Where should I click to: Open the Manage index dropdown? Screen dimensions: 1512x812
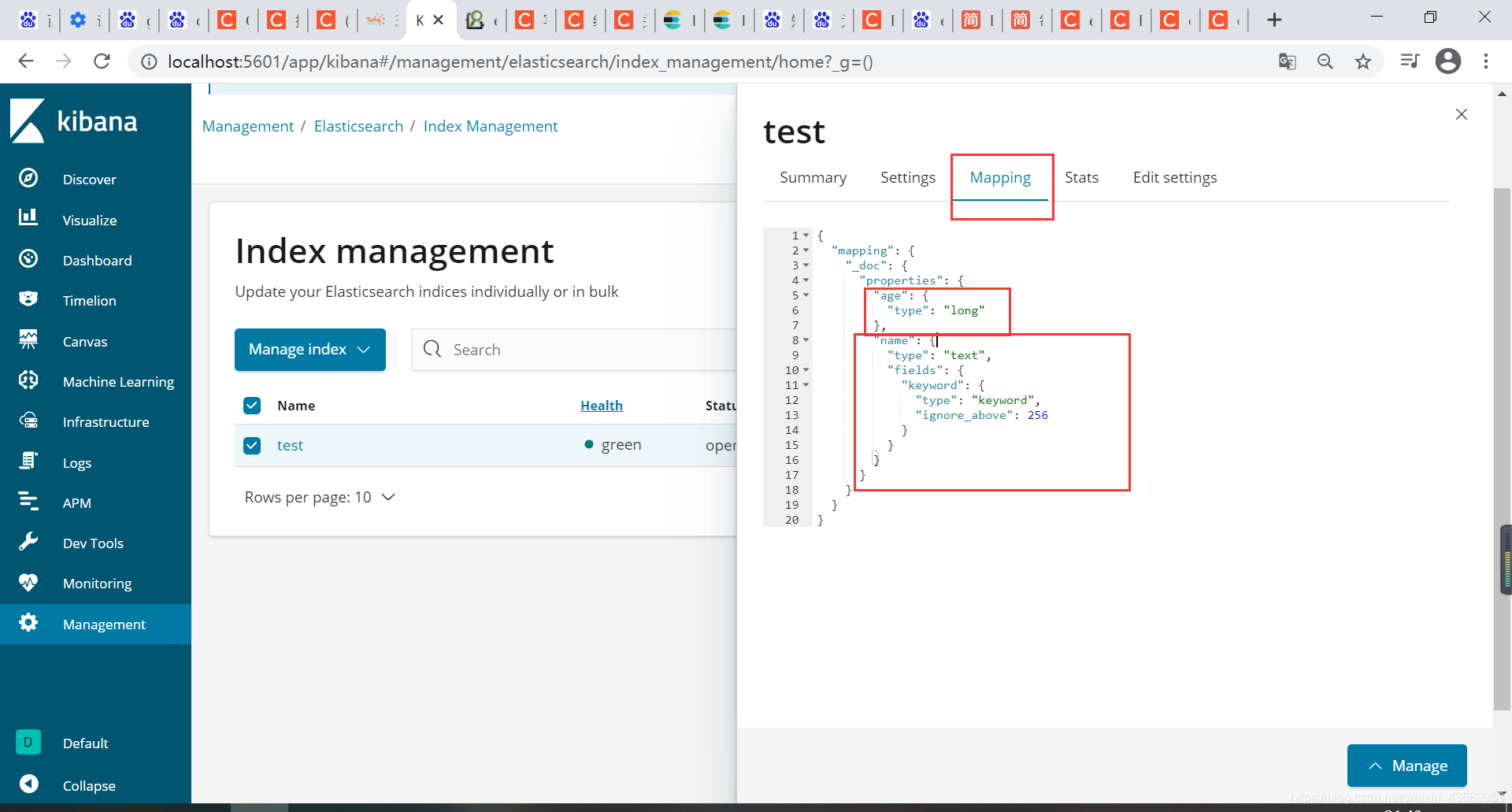[x=310, y=350]
